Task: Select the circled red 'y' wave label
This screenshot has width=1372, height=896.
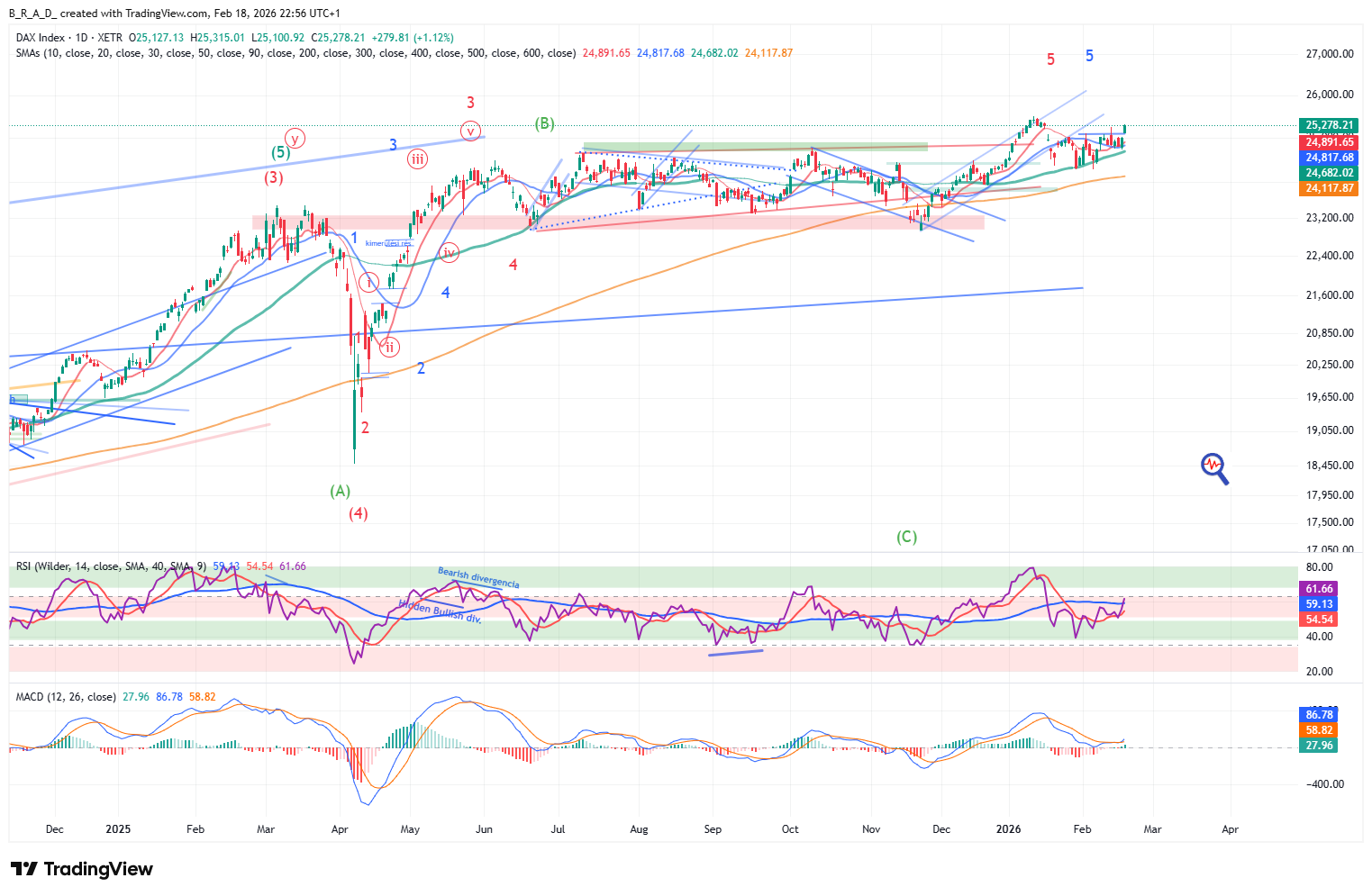Action: pos(295,139)
